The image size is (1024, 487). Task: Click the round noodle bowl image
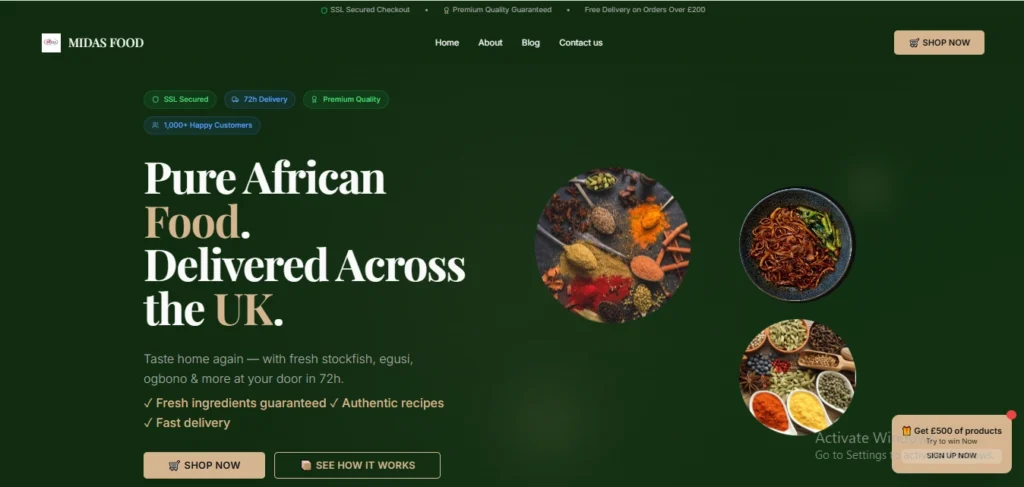[797, 244]
